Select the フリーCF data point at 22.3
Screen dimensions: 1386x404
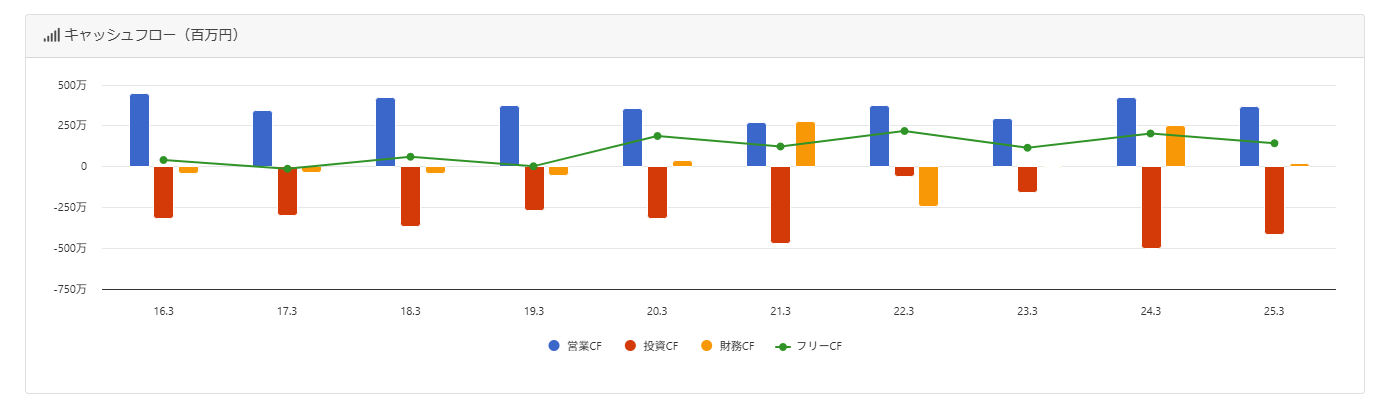tap(904, 131)
